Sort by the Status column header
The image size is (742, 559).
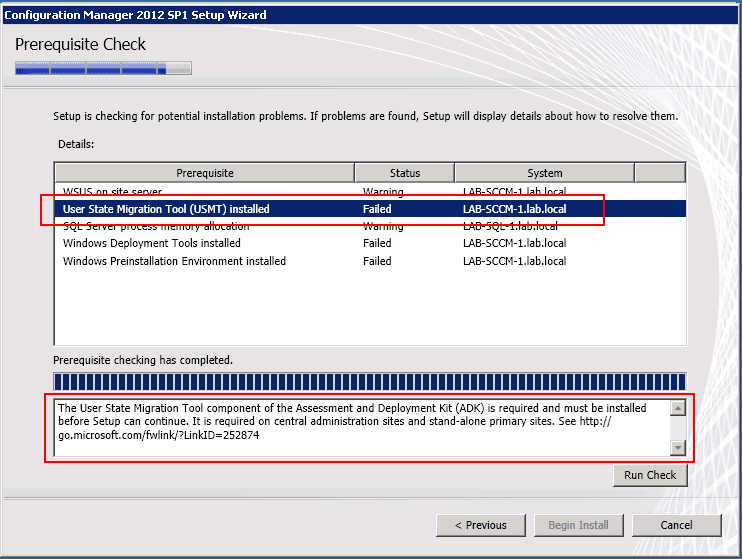pos(405,173)
